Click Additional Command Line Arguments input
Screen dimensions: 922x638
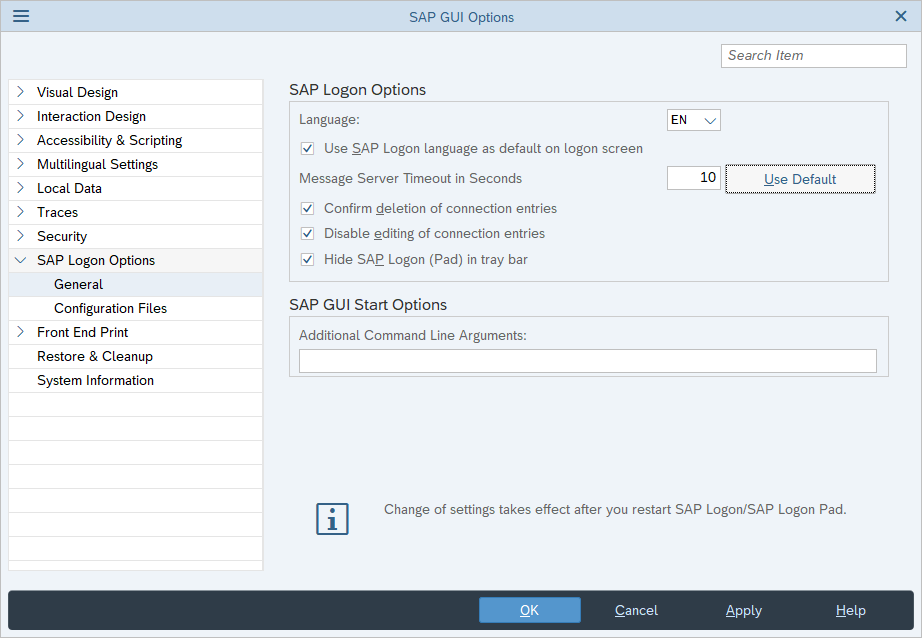(x=587, y=360)
